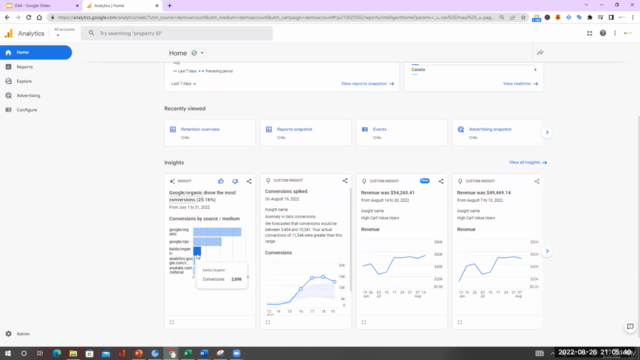Click the Analytics logo icon

tap(9, 33)
